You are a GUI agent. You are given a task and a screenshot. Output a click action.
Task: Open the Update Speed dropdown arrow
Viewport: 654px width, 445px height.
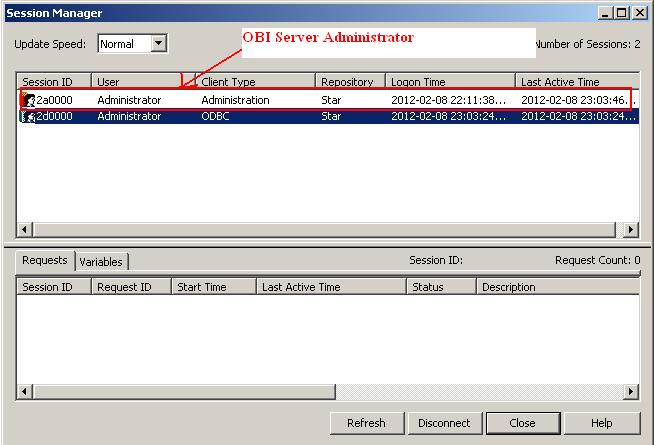[158, 43]
